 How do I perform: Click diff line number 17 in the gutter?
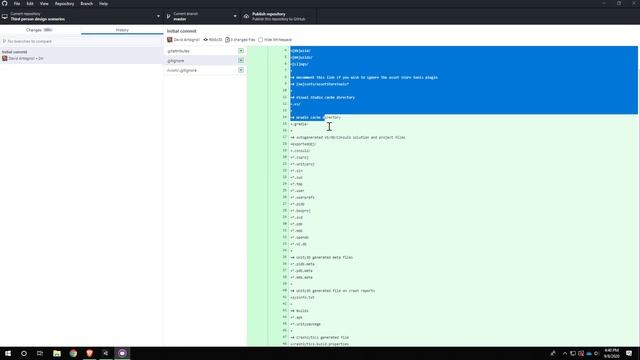[x=284, y=137]
